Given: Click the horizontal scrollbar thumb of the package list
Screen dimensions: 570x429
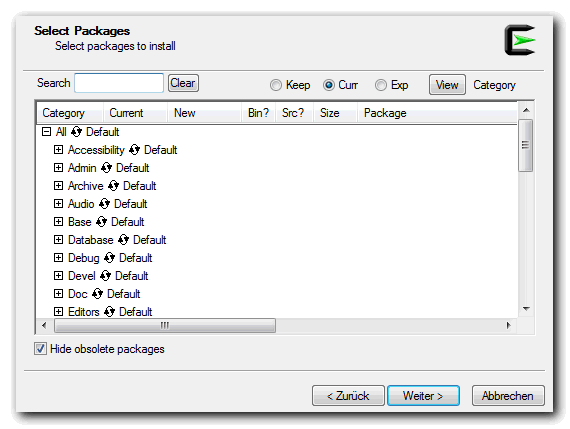Looking at the screenshot, I should coord(165,325).
